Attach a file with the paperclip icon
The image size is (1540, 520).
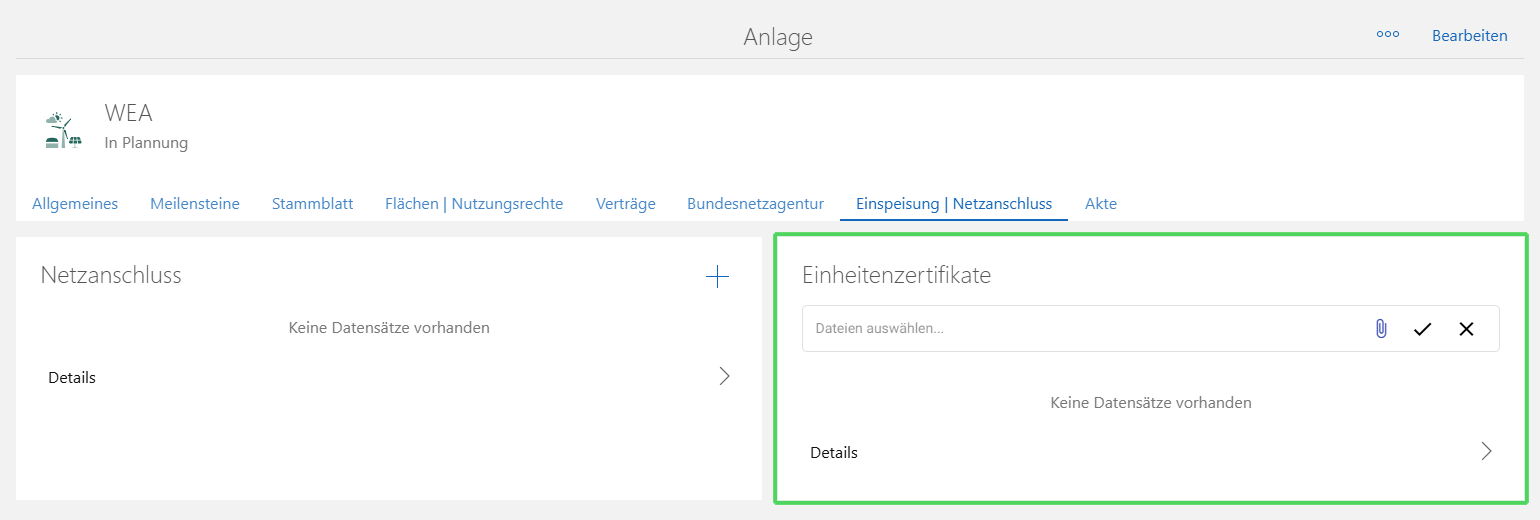(1380, 328)
